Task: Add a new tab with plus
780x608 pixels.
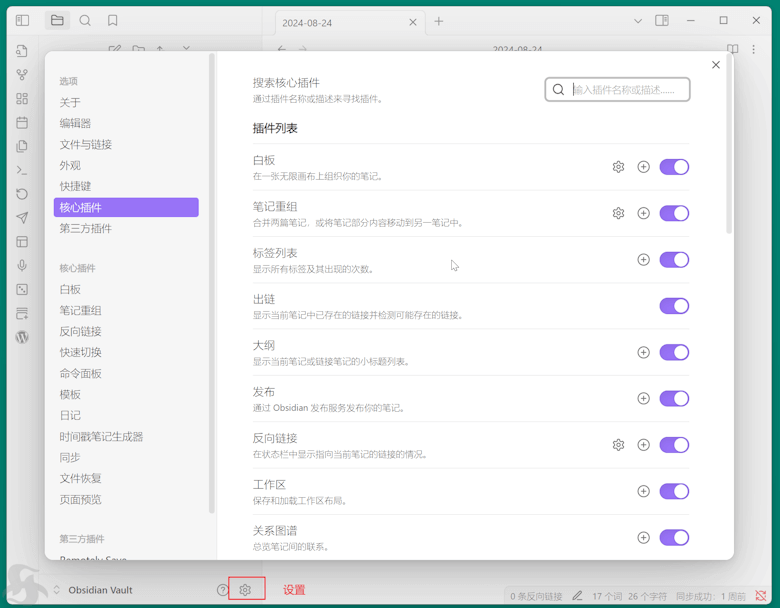Action: [x=439, y=21]
